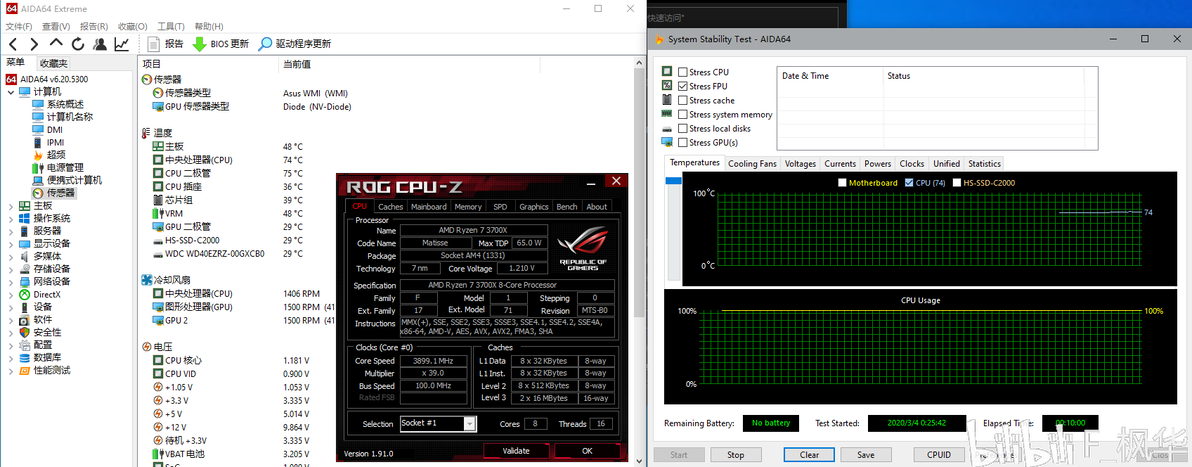Click the CPUID button
Image resolution: width=1192 pixels, height=467 pixels.
[939, 455]
